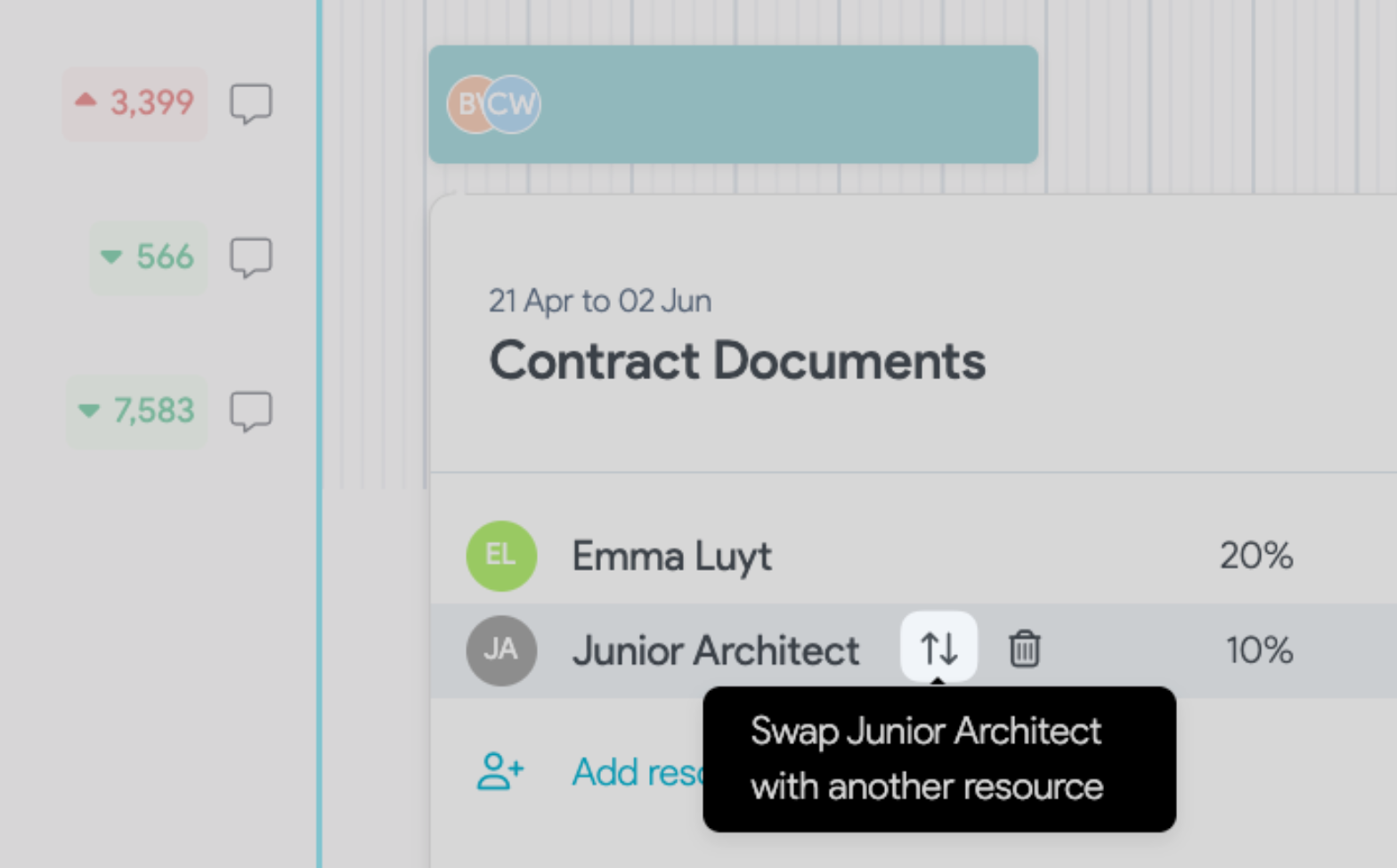Click the green 7,583 decrease badge
This screenshot has width=1397, height=868.
[136, 411]
